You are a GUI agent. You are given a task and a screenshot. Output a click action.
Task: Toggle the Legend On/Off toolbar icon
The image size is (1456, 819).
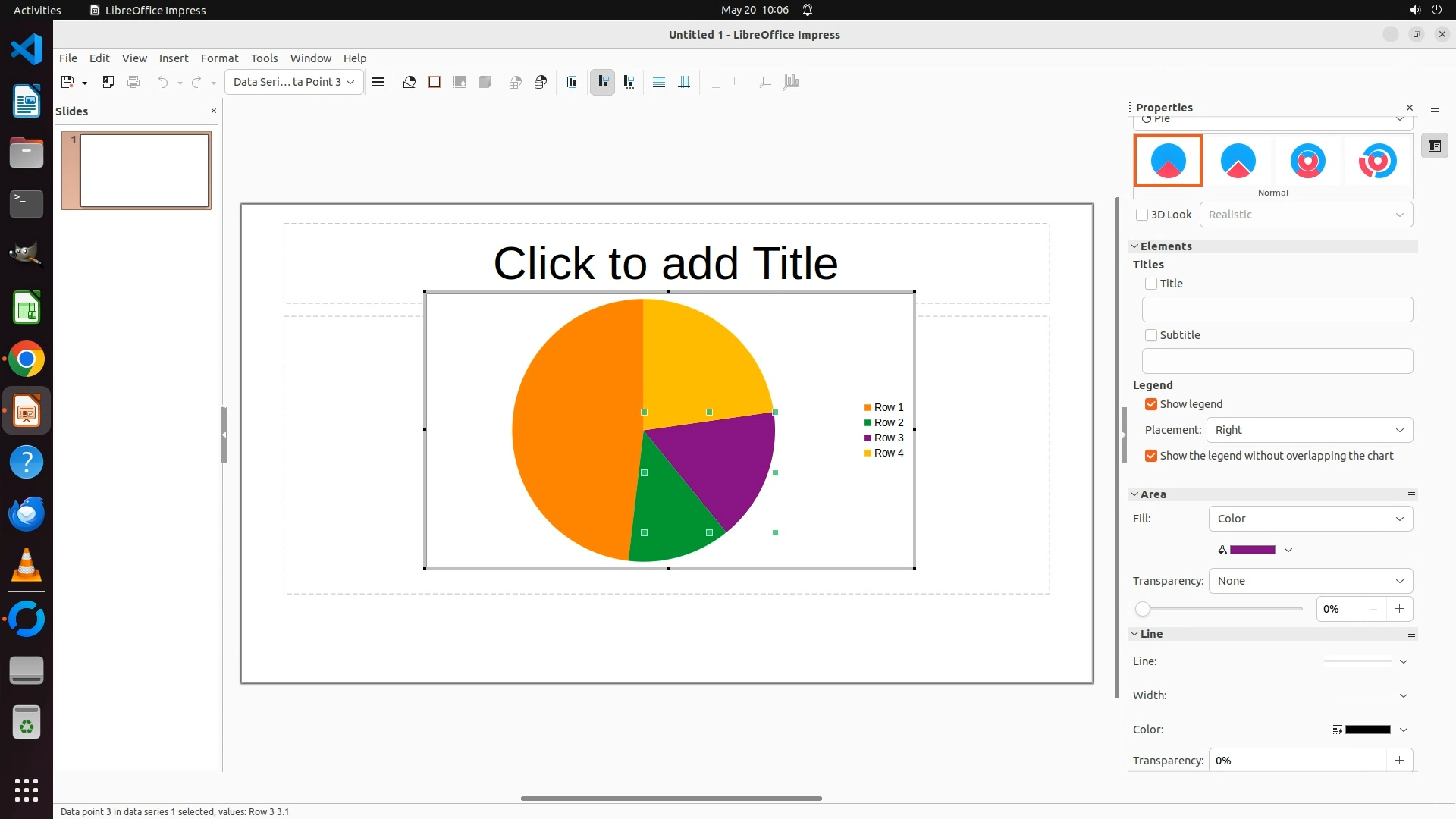pos(602,82)
